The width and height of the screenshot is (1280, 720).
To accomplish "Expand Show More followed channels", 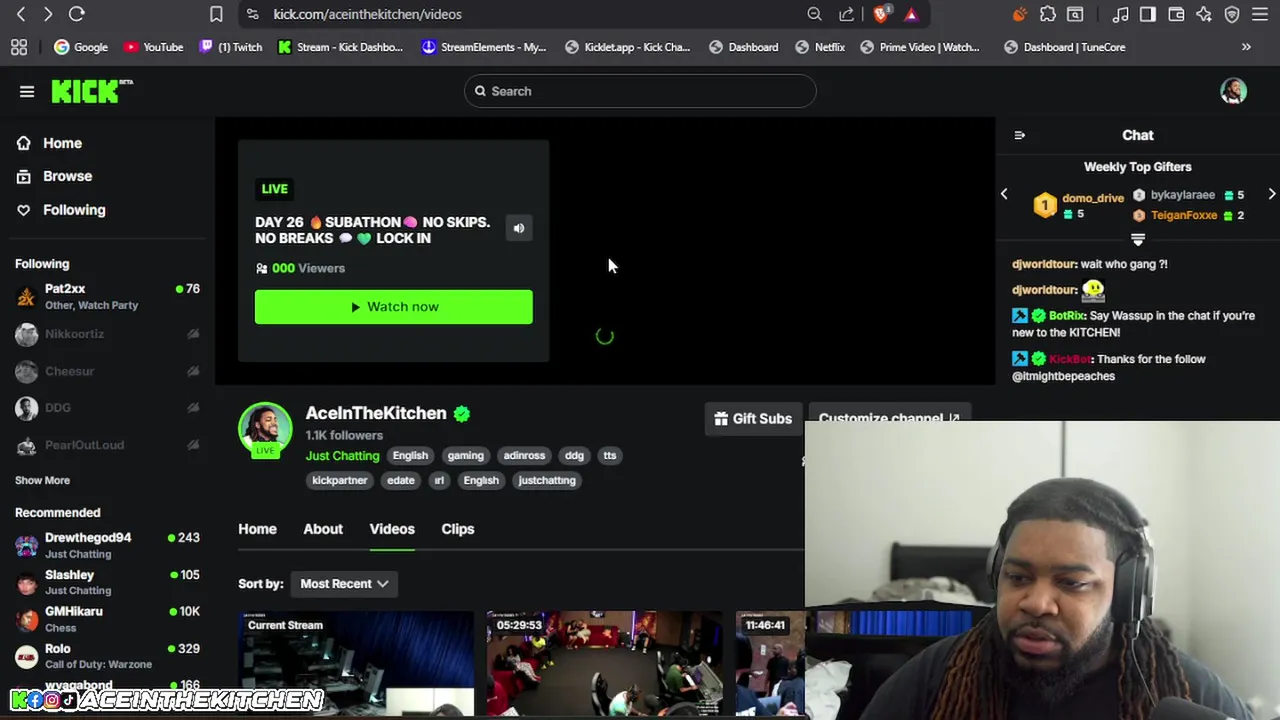I will coord(42,480).
